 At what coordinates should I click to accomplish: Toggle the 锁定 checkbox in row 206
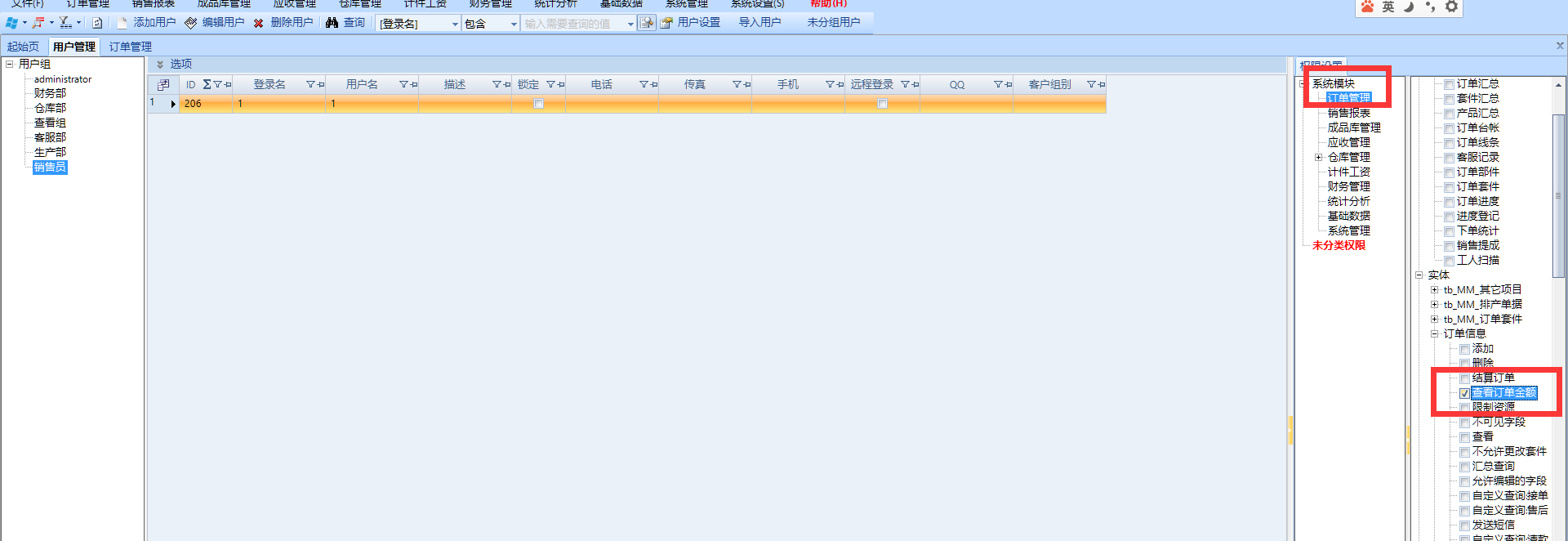tap(538, 104)
